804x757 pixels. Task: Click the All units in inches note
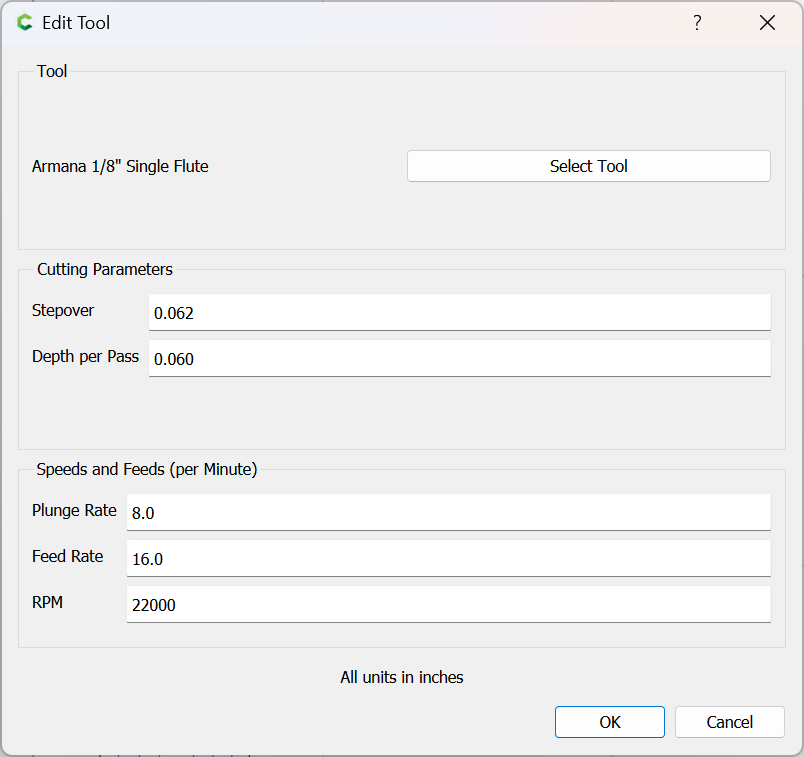point(401,677)
